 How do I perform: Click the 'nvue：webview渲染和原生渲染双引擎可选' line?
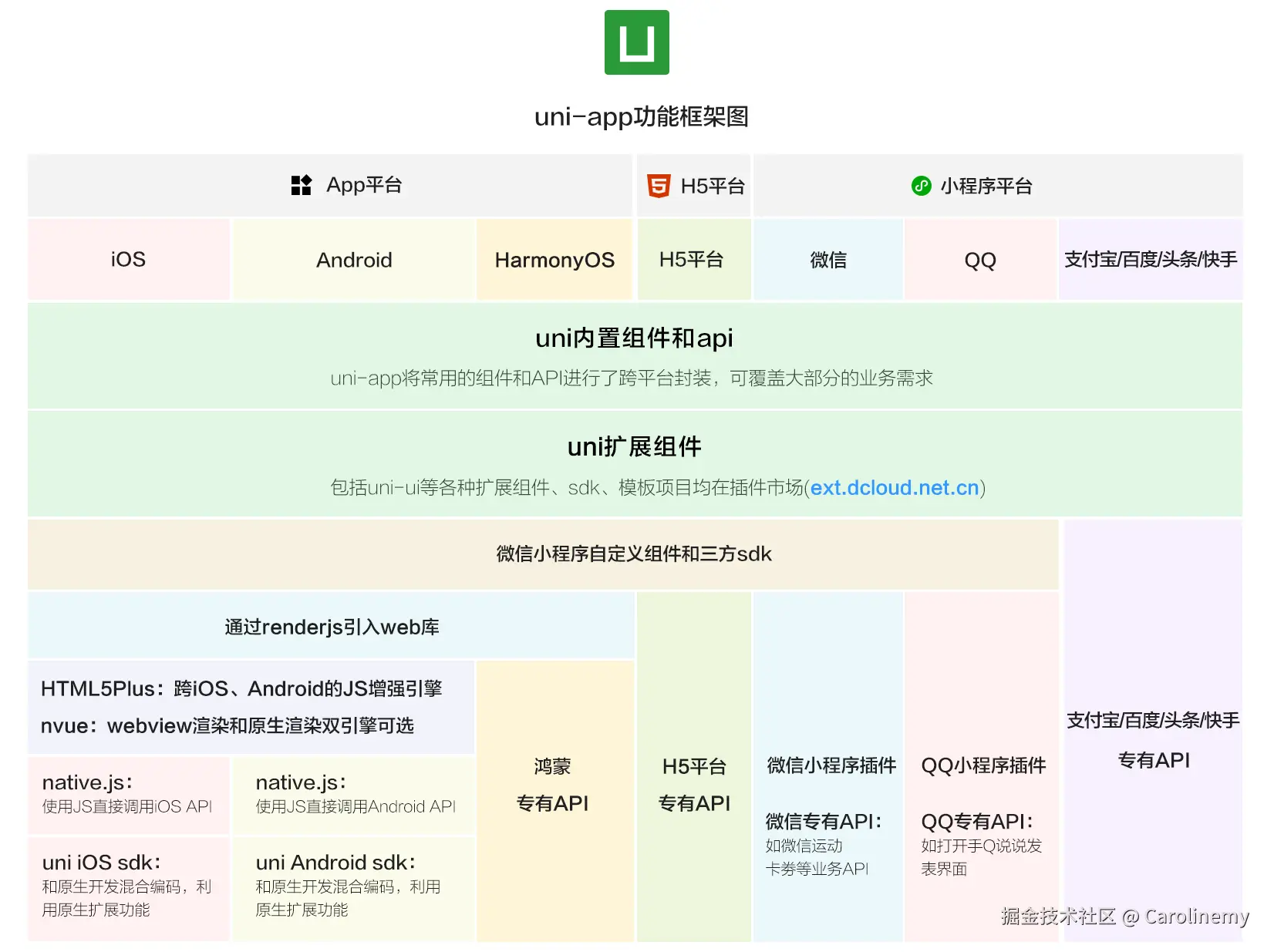point(228,725)
